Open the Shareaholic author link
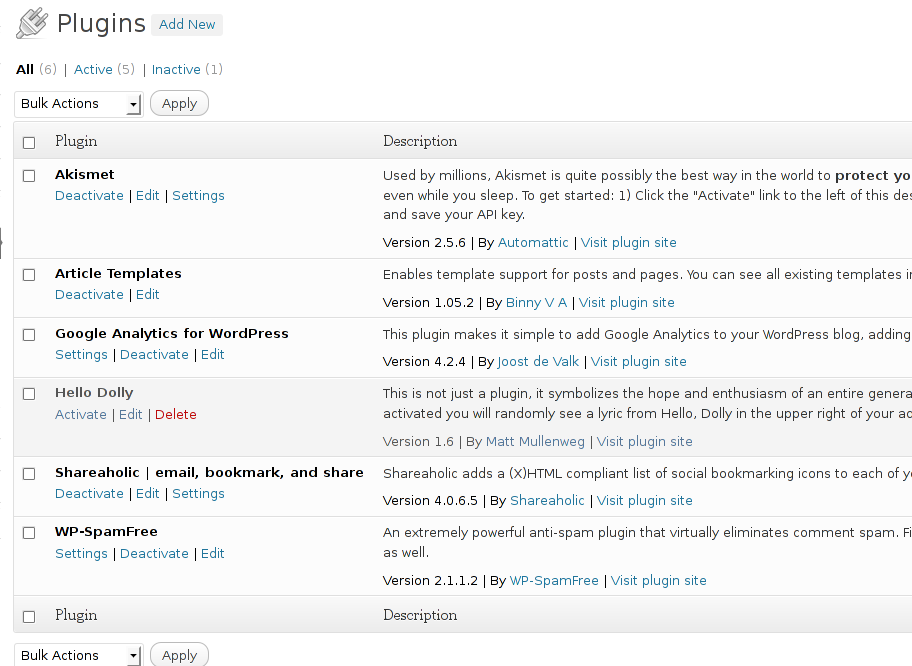The image size is (912, 666). pos(547,501)
